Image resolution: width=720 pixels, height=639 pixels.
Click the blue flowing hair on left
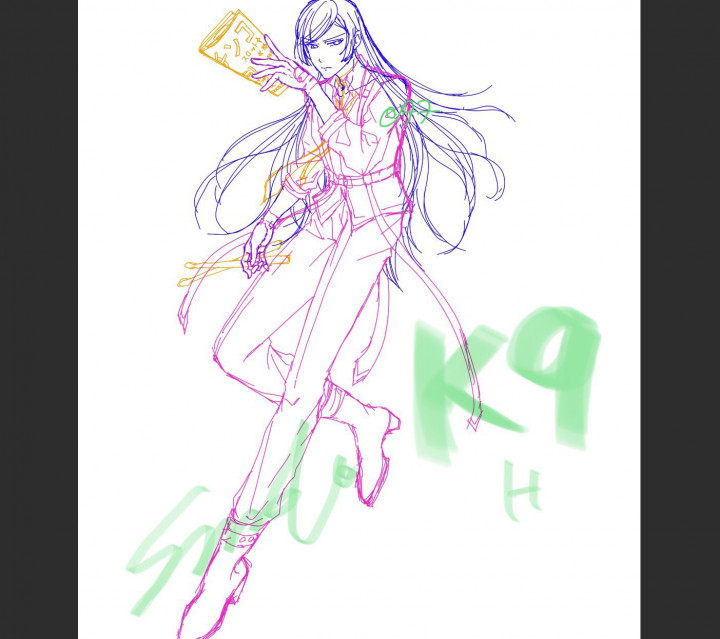coord(240,170)
